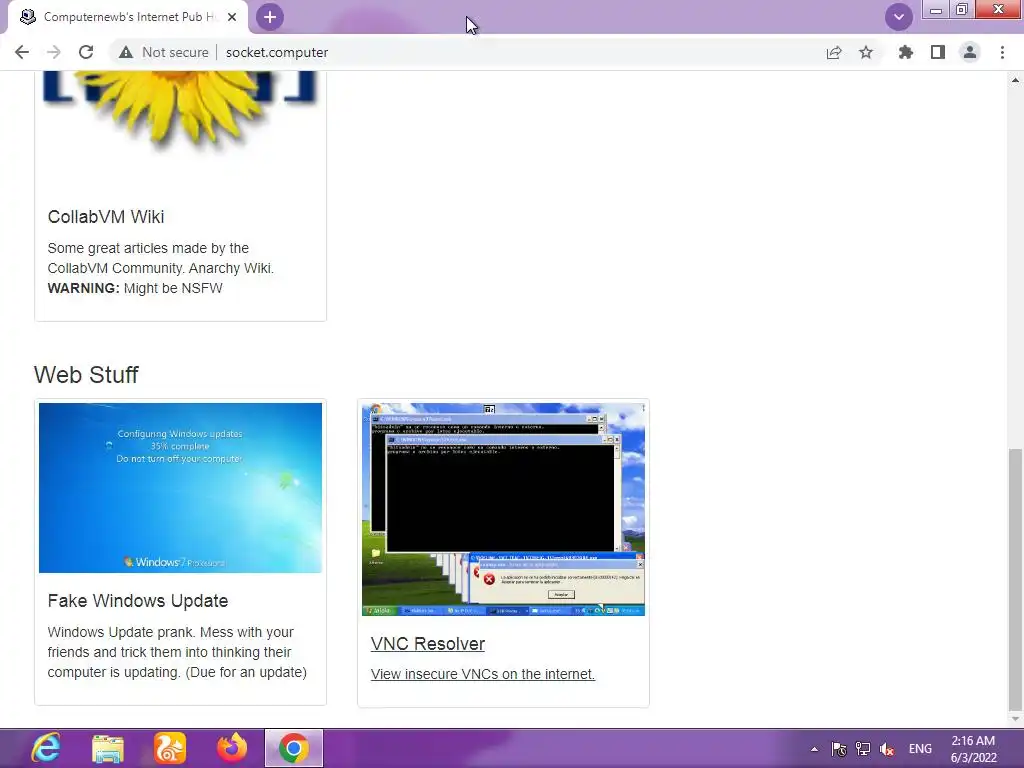Launch UC Browser from the taskbar
Screen dimensions: 1024x768
(170, 748)
